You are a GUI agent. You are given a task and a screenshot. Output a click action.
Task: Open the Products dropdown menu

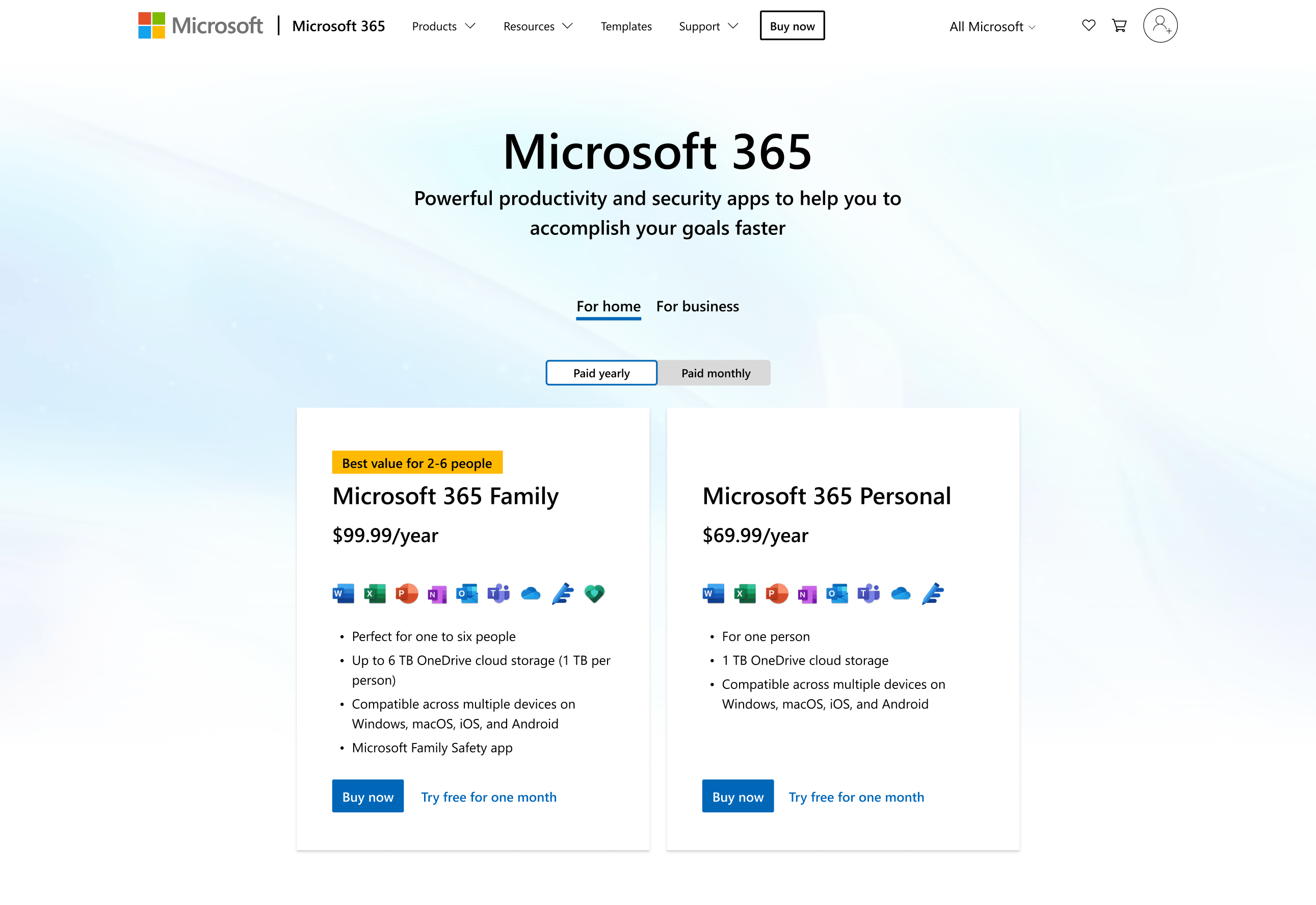443,26
